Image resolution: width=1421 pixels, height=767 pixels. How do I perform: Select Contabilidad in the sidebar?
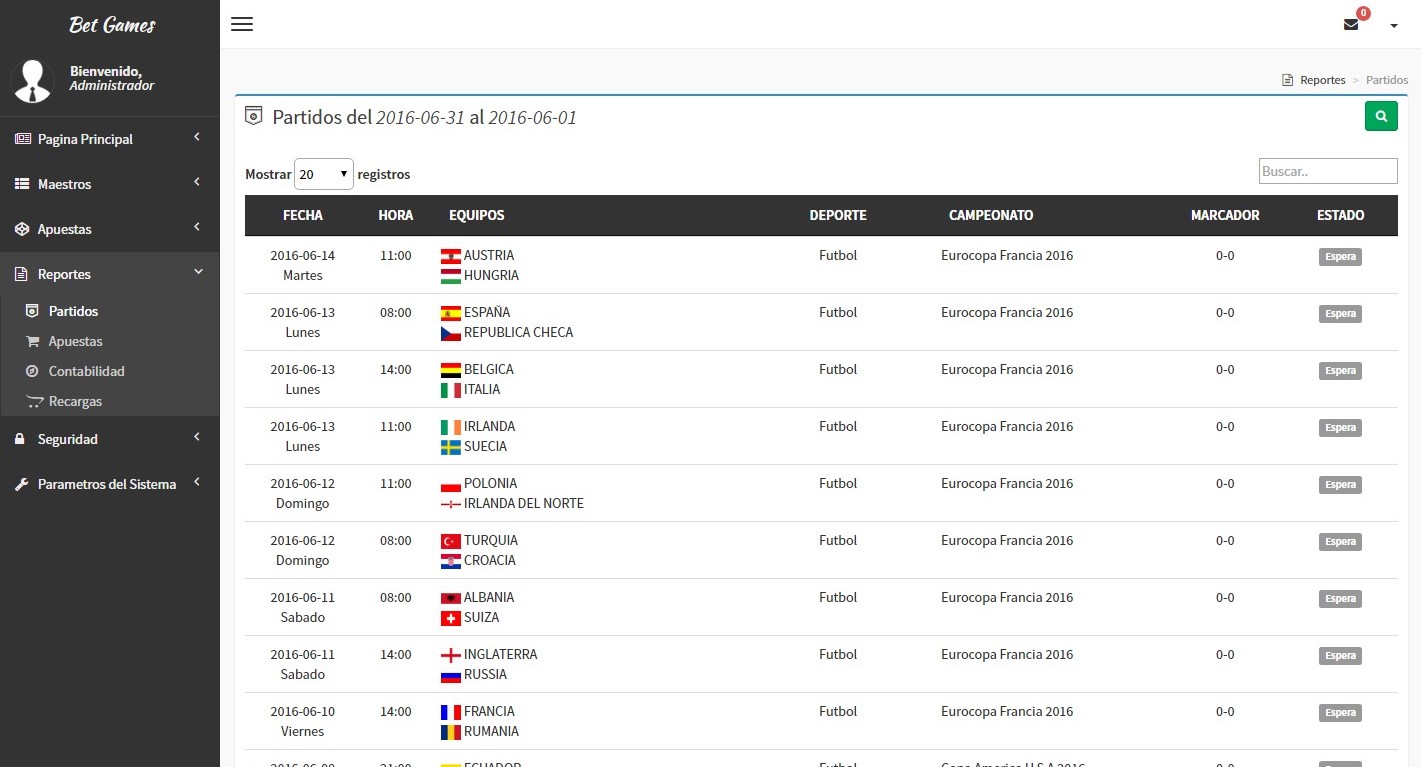point(87,371)
